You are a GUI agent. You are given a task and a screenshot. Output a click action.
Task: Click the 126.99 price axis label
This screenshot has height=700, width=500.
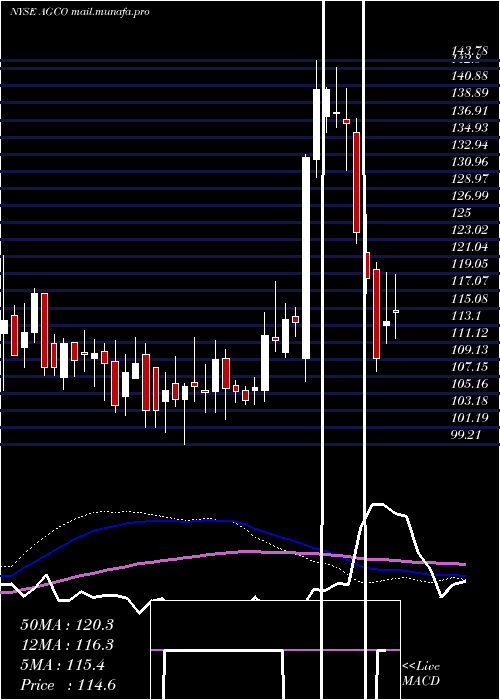pyautogui.click(x=469, y=196)
